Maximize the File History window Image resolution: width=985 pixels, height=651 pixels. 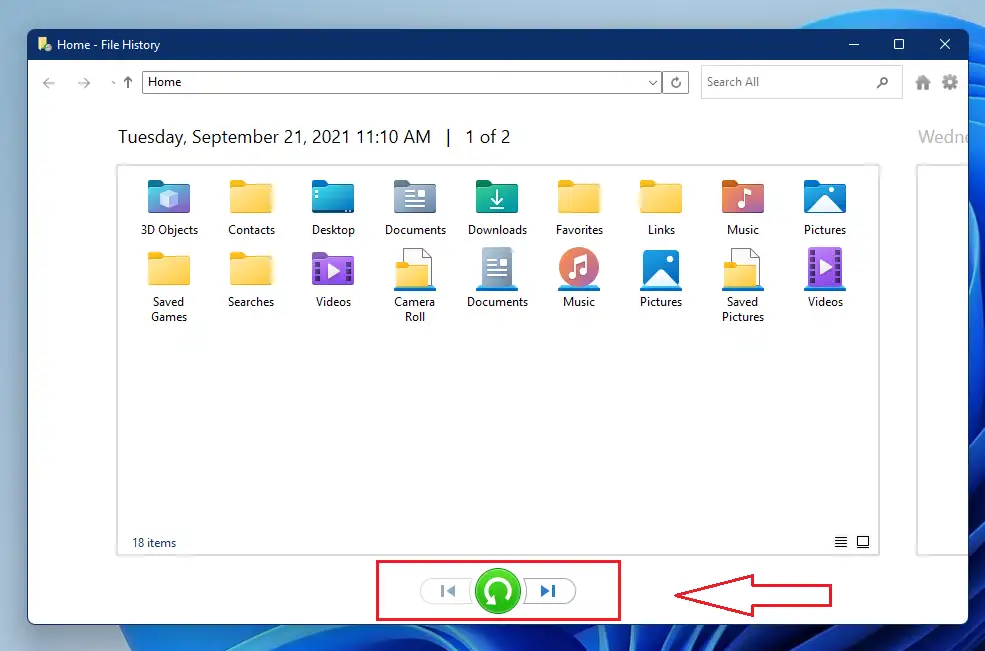(899, 44)
